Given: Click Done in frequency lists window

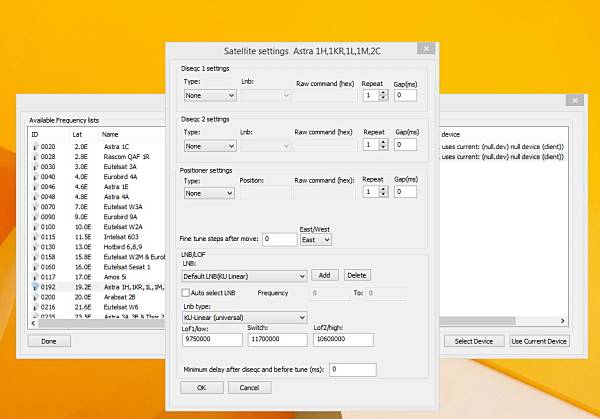Looking at the screenshot, I should tap(49, 341).
